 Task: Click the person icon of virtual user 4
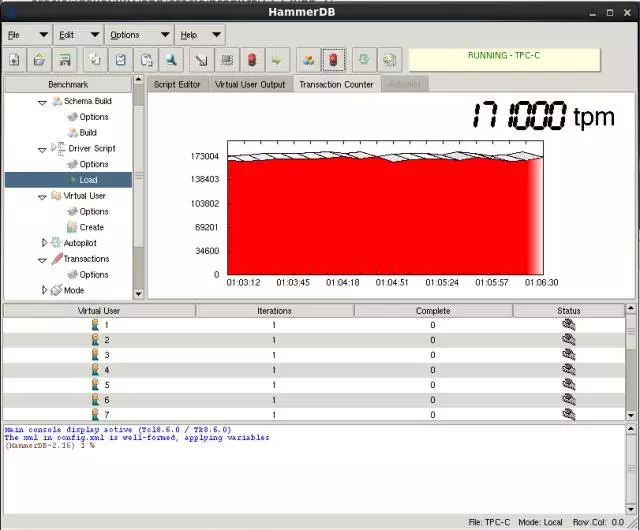95,370
